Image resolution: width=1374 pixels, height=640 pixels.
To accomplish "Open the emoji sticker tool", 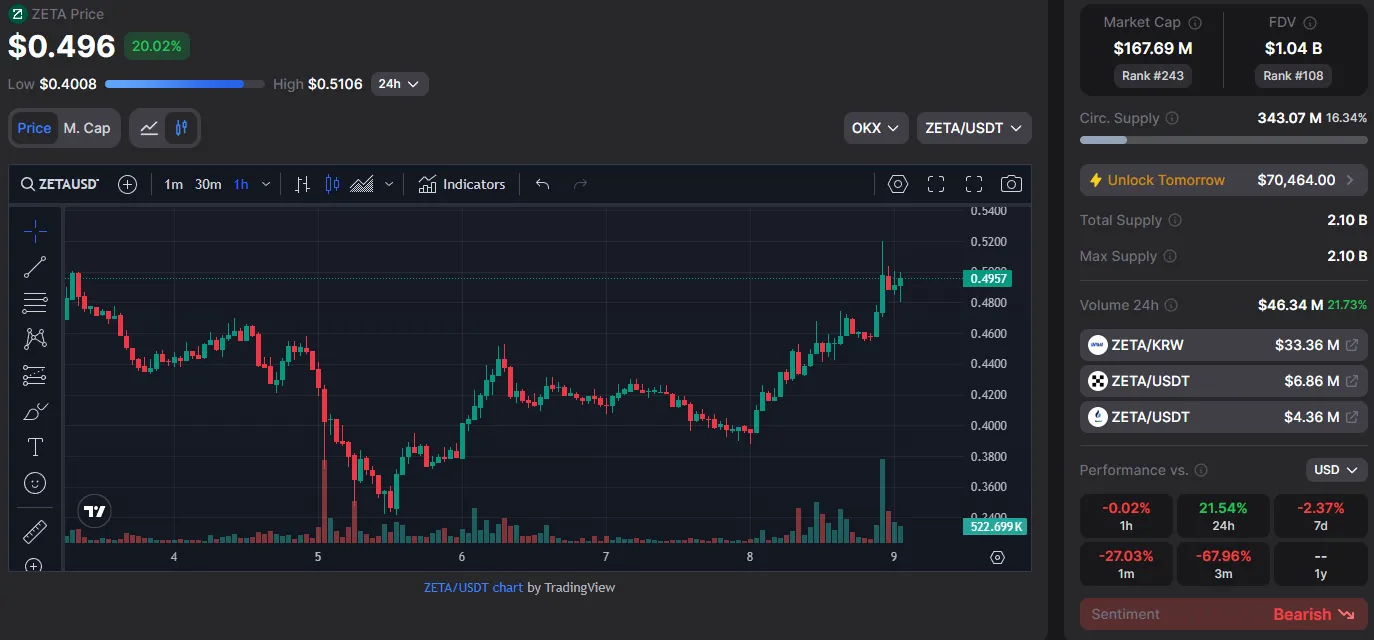I will [35, 483].
